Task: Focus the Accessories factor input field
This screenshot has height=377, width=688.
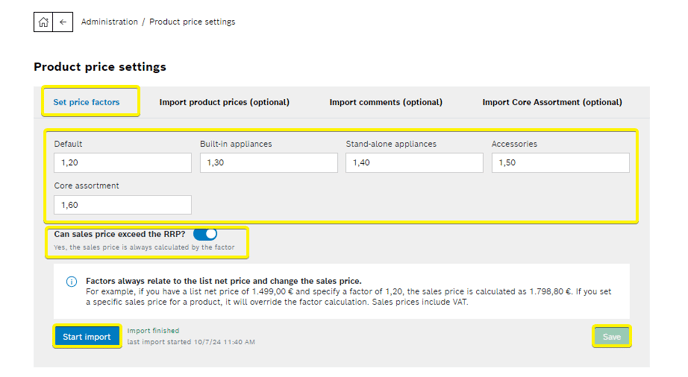Action: click(x=560, y=163)
